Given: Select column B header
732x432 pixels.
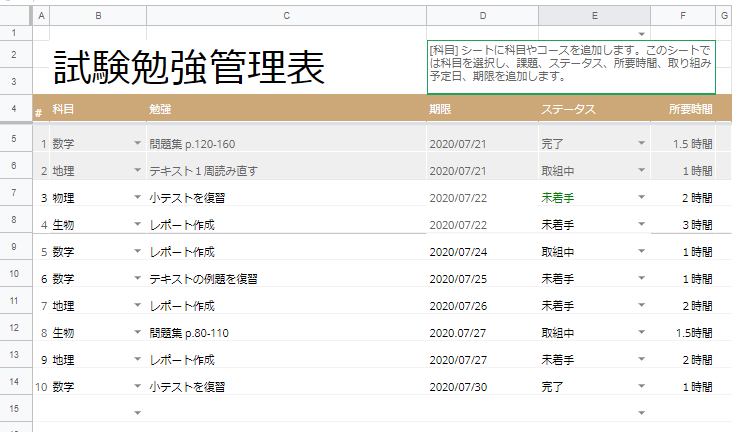Looking at the screenshot, I should [x=98, y=16].
